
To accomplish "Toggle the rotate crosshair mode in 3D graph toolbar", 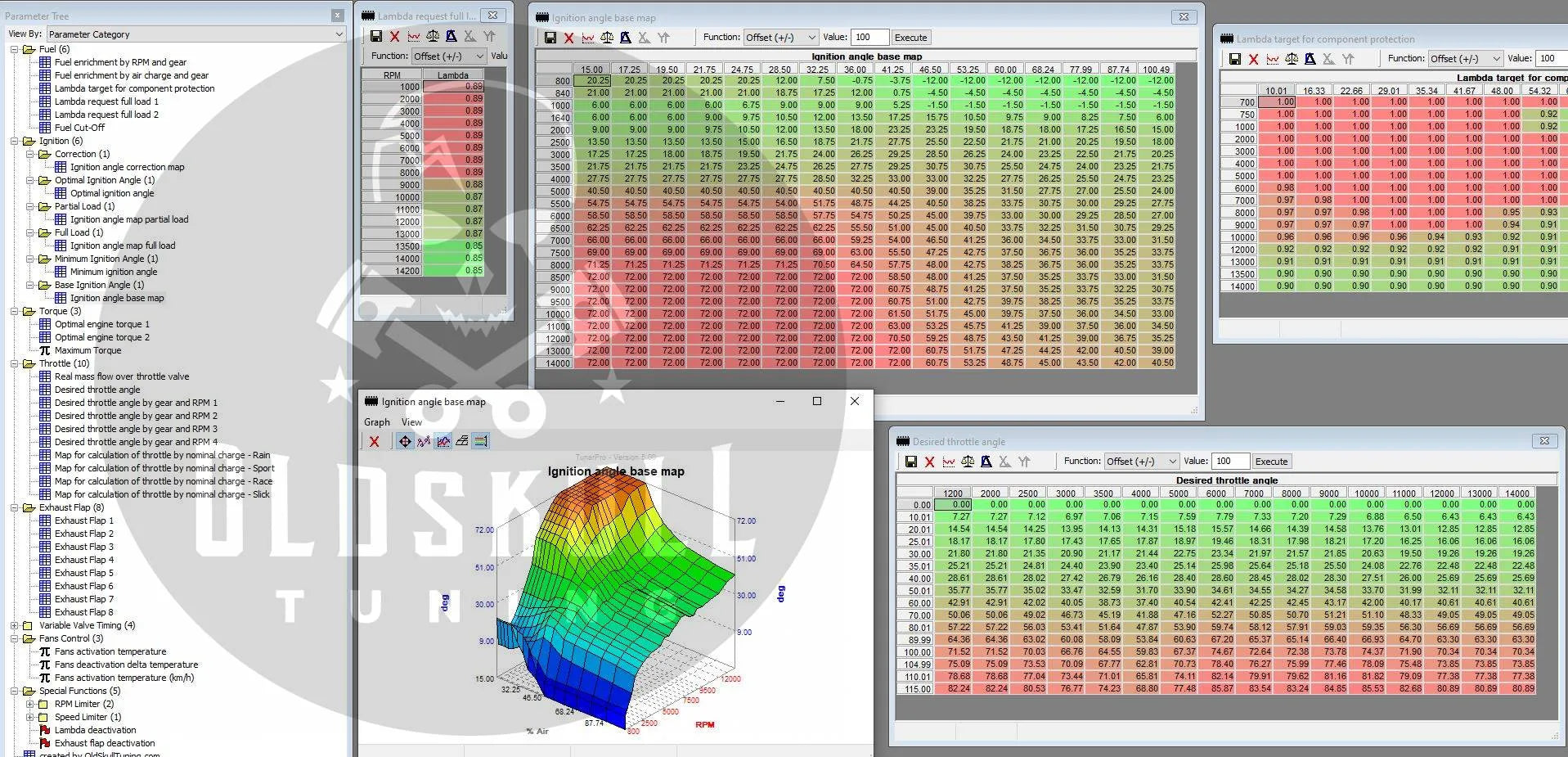I will click(x=405, y=442).
